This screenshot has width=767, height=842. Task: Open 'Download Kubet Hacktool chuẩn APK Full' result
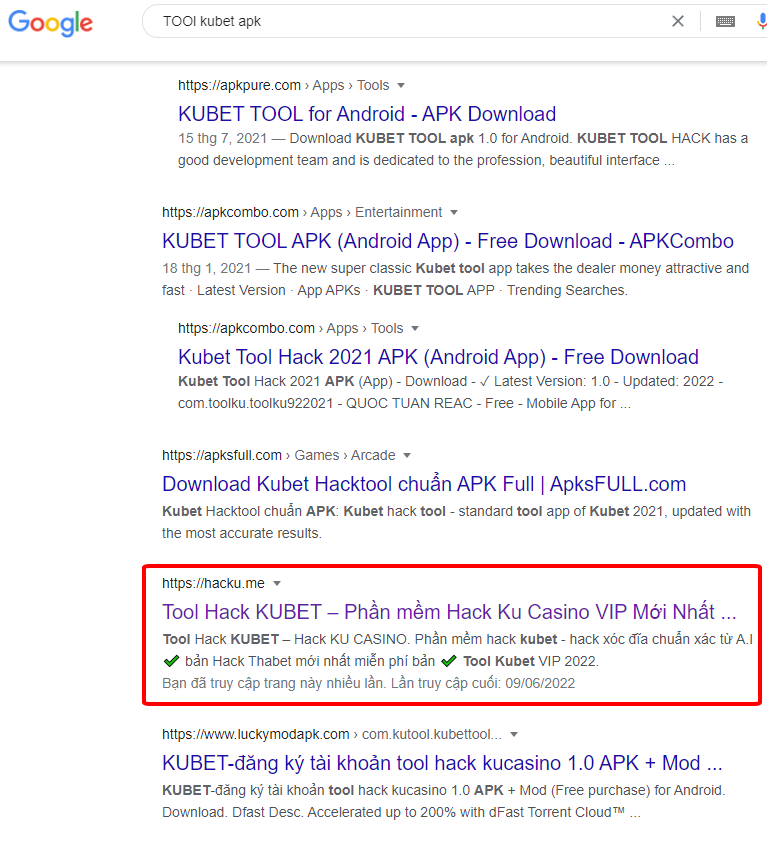tap(424, 484)
